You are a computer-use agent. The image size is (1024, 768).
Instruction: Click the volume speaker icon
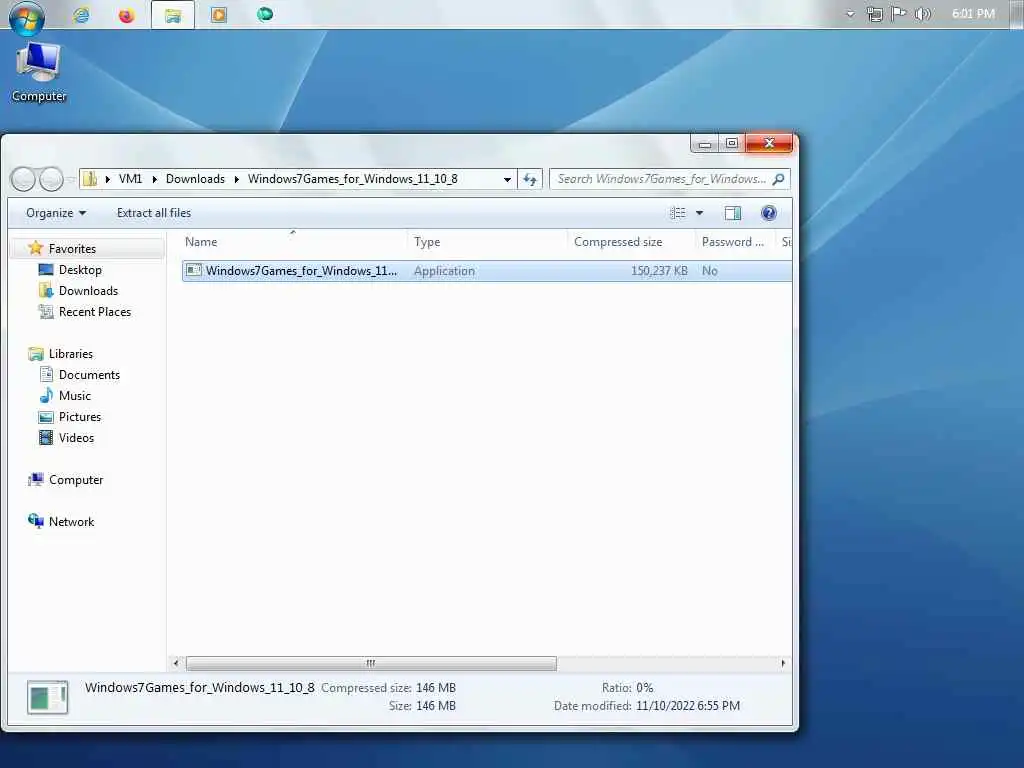pyautogui.click(x=923, y=14)
